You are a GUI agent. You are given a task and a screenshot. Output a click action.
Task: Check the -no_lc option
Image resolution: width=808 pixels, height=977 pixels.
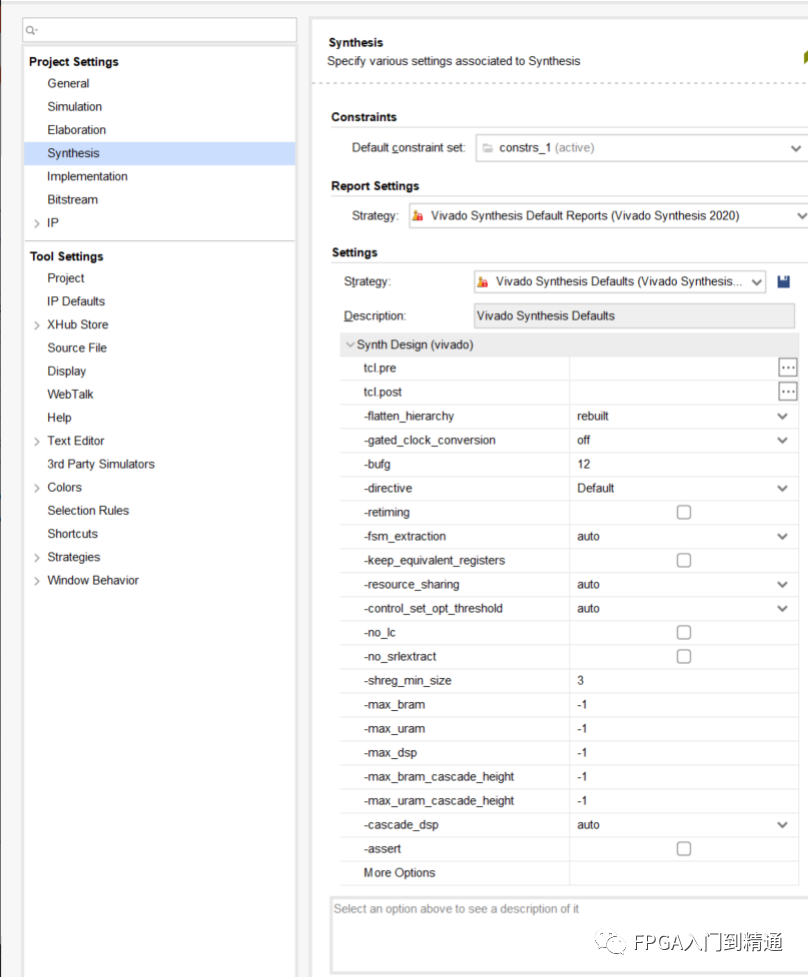683,632
